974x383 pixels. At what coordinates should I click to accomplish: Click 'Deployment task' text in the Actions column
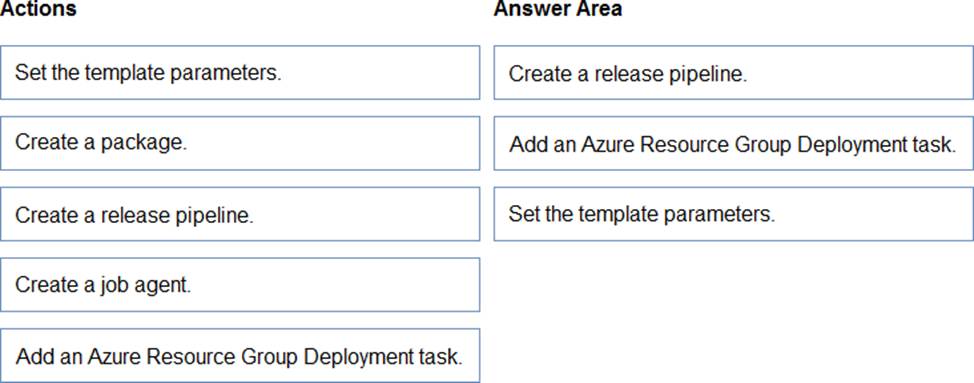coord(384,358)
